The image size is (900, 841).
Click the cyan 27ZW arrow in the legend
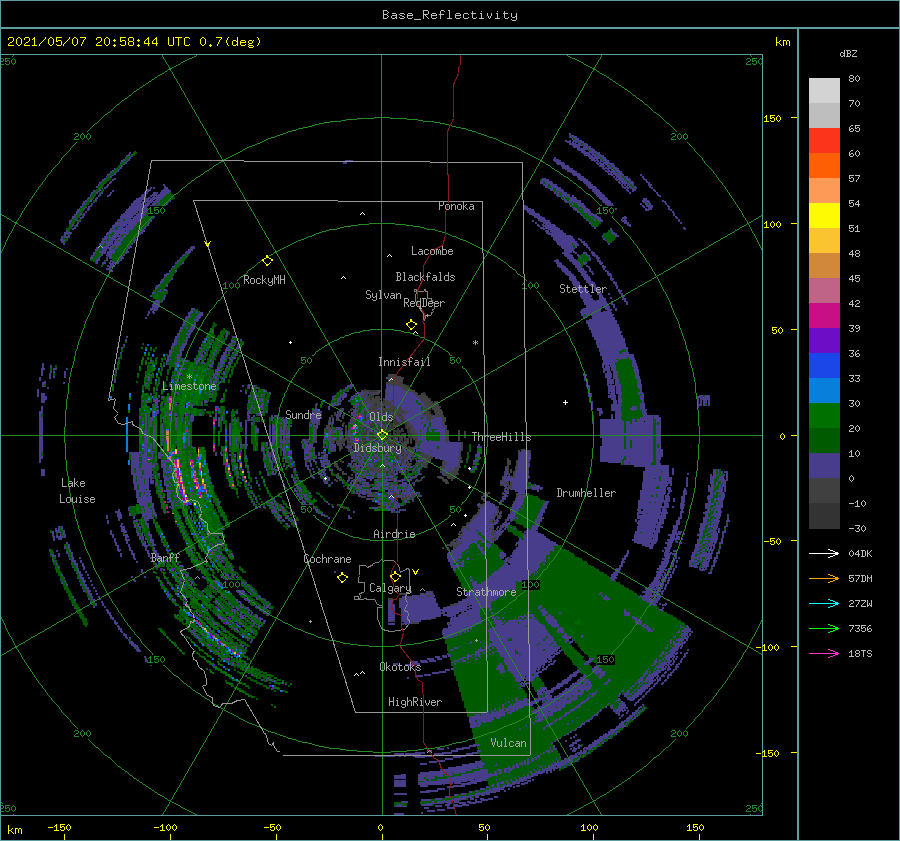tap(824, 603)
